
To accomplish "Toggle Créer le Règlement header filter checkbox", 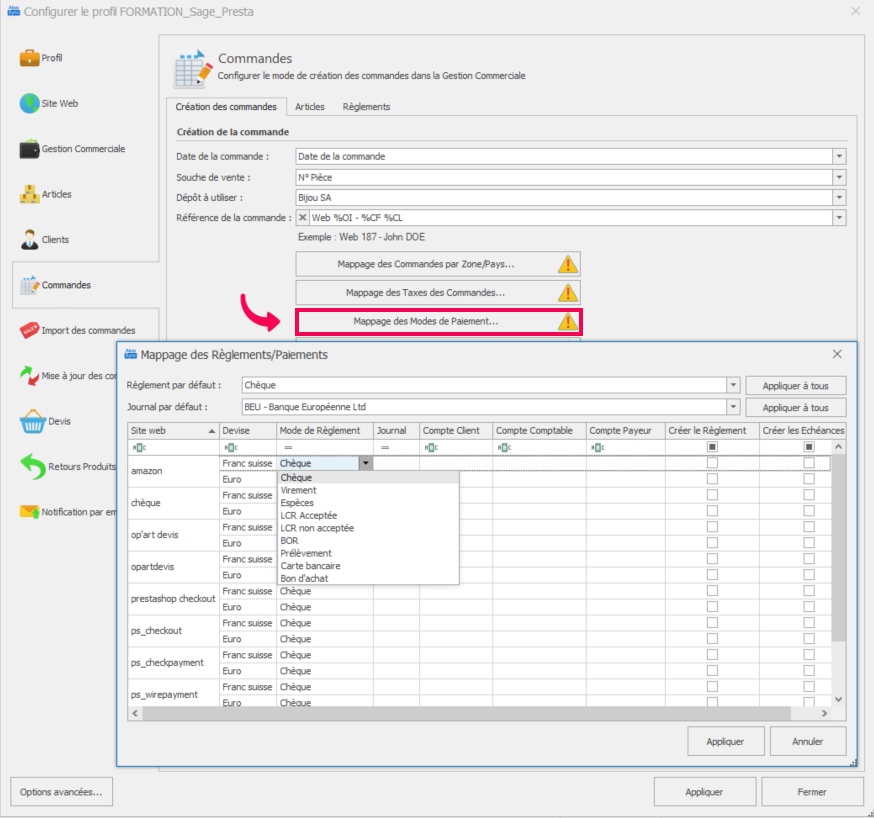I will 712,447.
